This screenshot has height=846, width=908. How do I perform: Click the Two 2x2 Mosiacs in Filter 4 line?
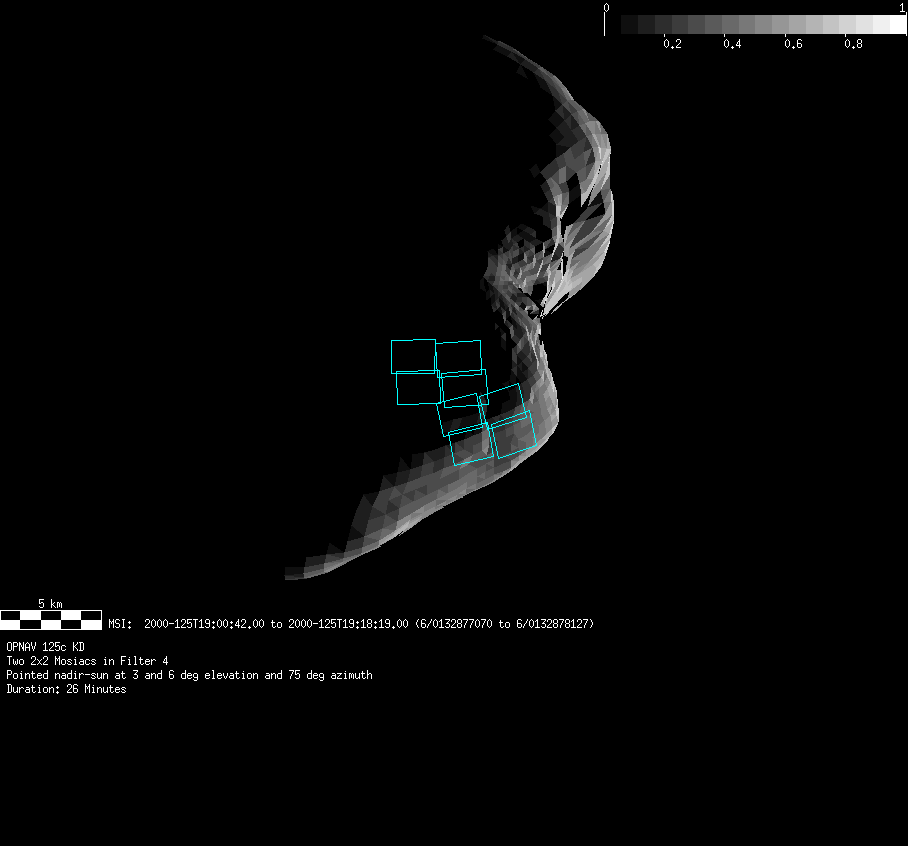(87, 661)
